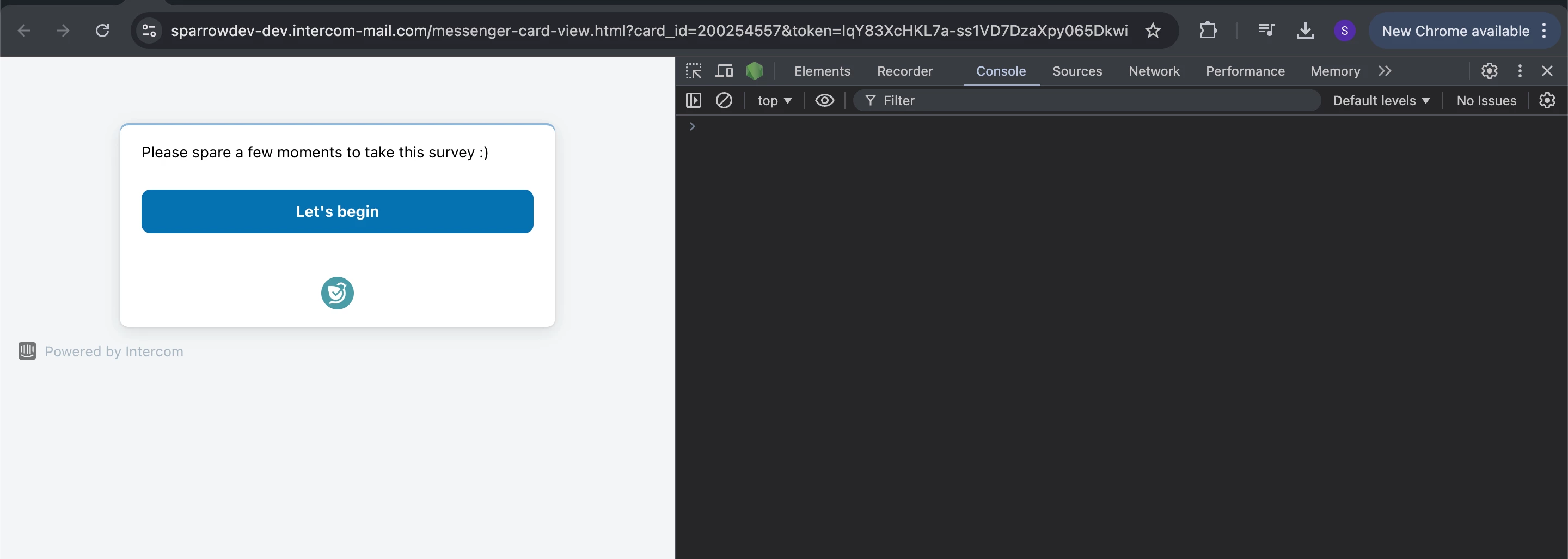Switch to the Performance tab

(1245, 71)
